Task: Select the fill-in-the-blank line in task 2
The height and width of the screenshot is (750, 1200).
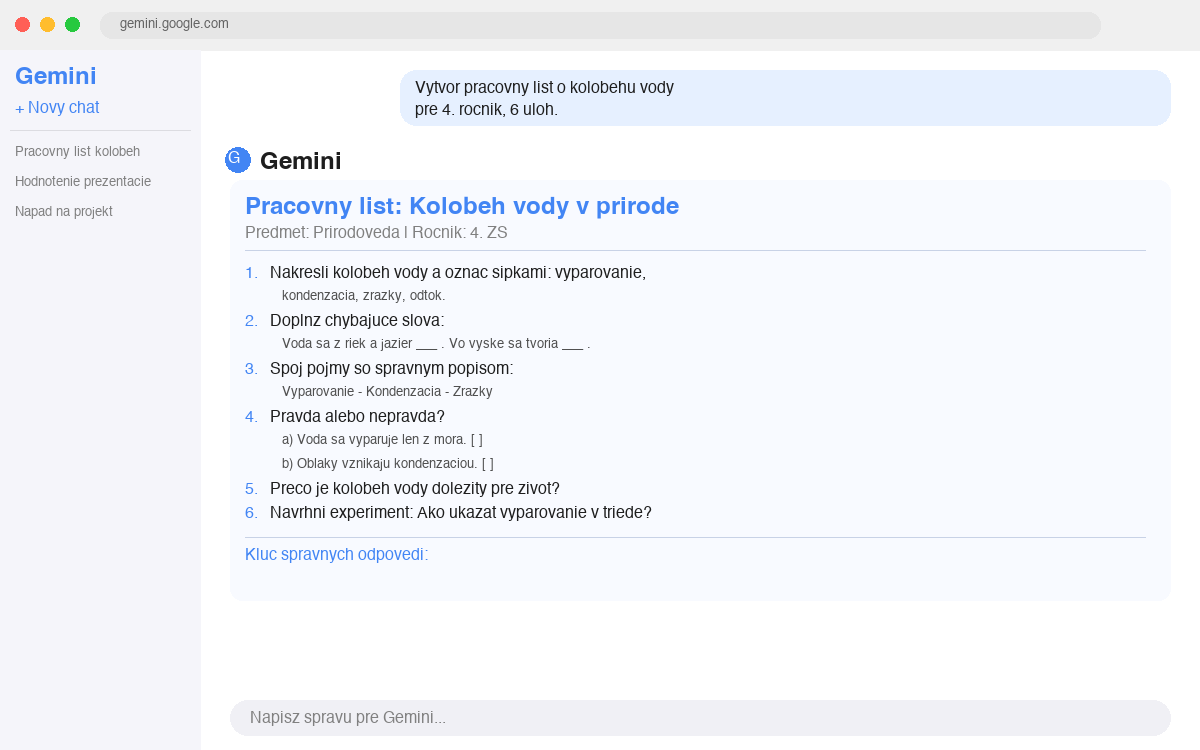Action: tap(434, 343)
